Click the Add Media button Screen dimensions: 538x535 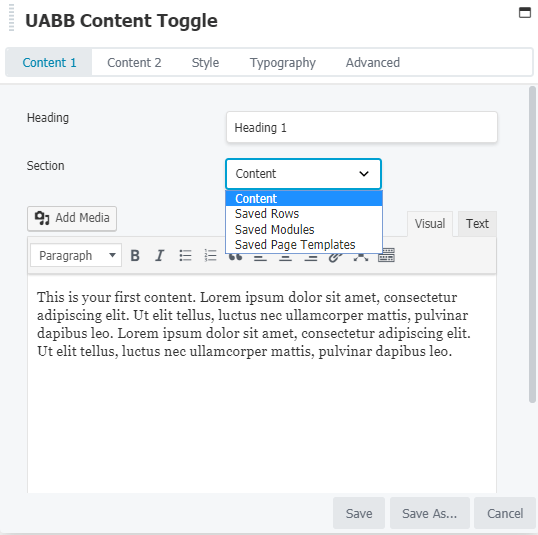coord(72,218)
